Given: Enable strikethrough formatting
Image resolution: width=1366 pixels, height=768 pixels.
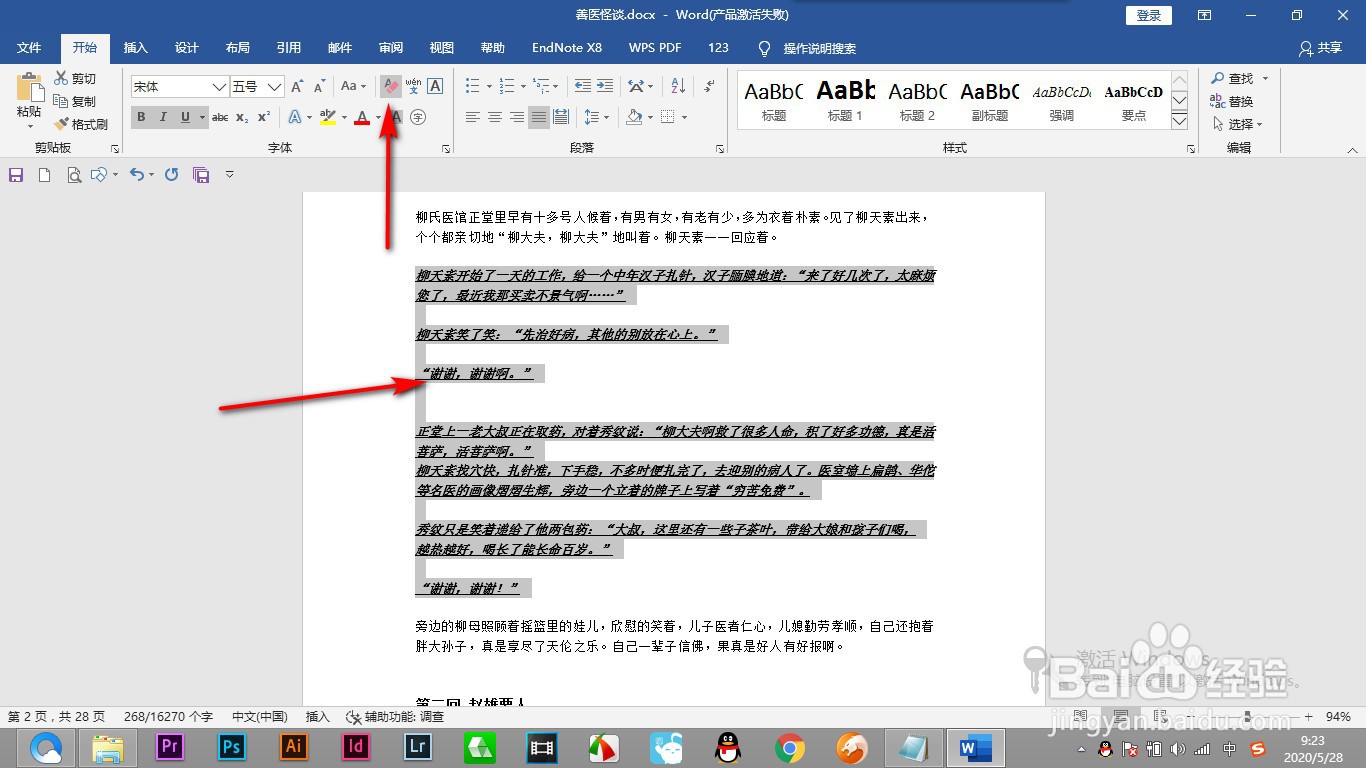Looking at the screenshot, I should pos(219,117).
